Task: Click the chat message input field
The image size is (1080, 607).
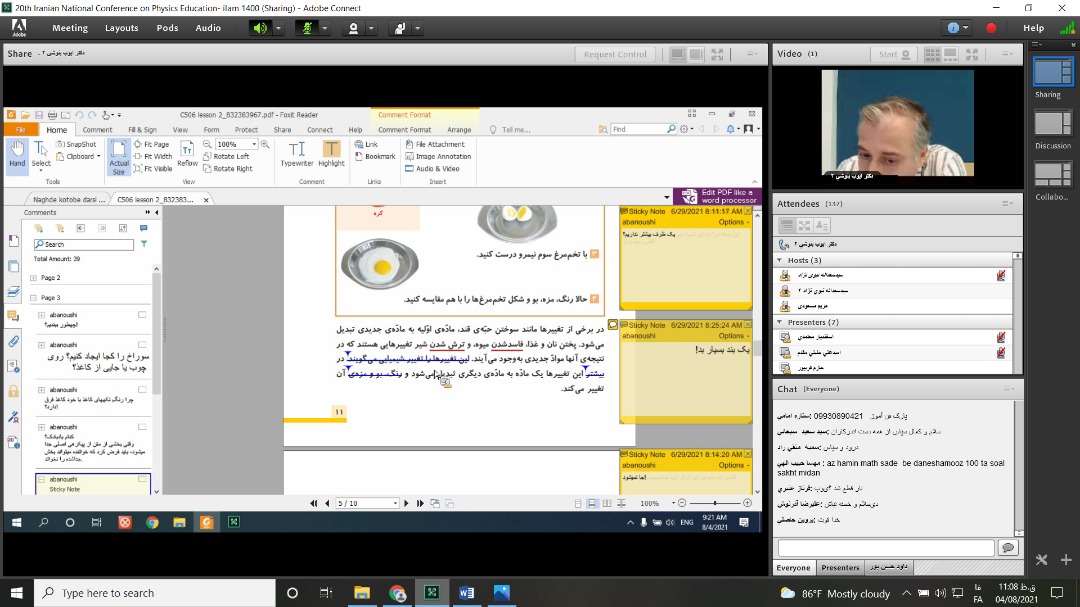Action: [885, 547]
